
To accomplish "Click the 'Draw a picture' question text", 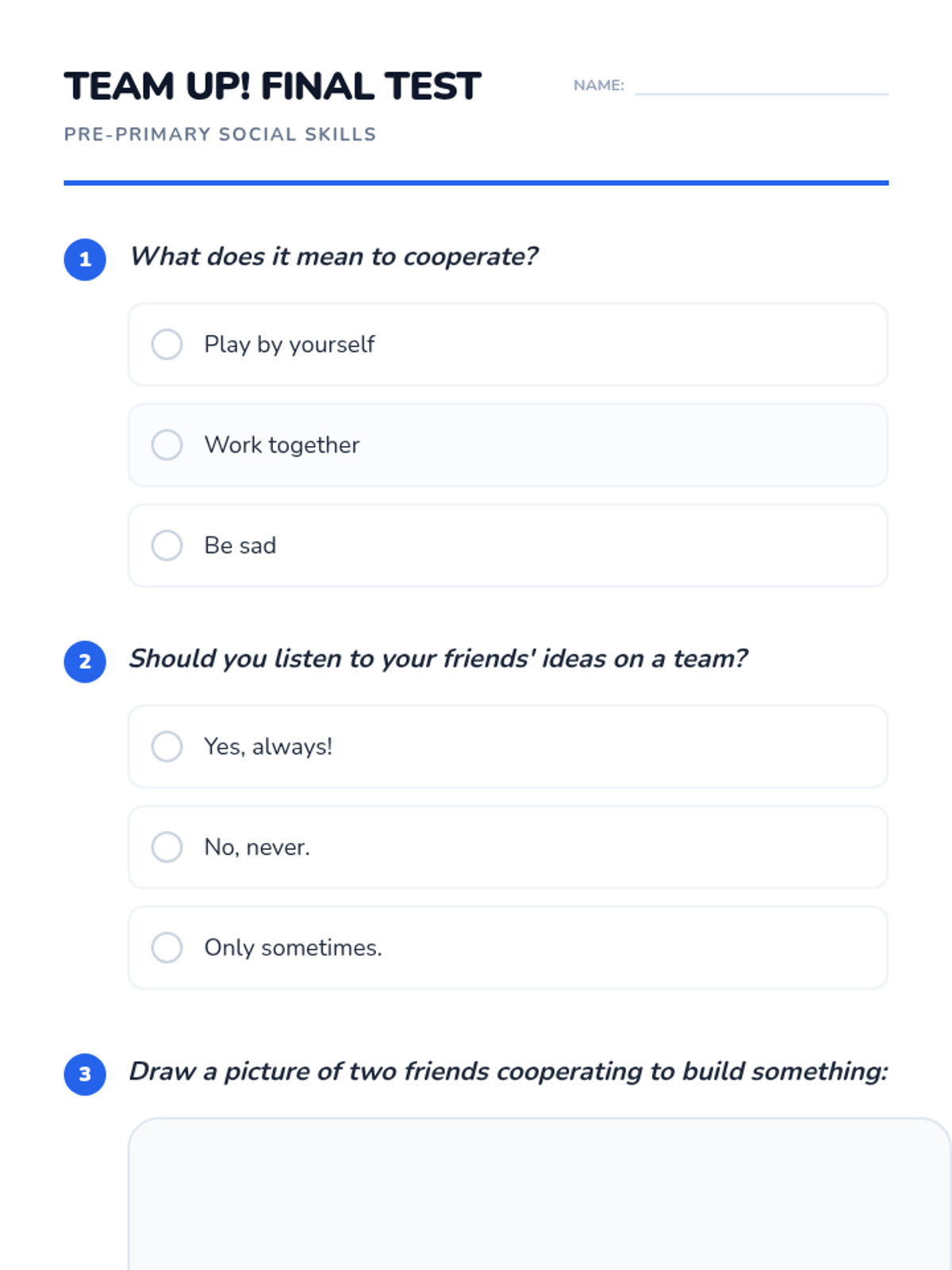I will (x=508, y=1071).
